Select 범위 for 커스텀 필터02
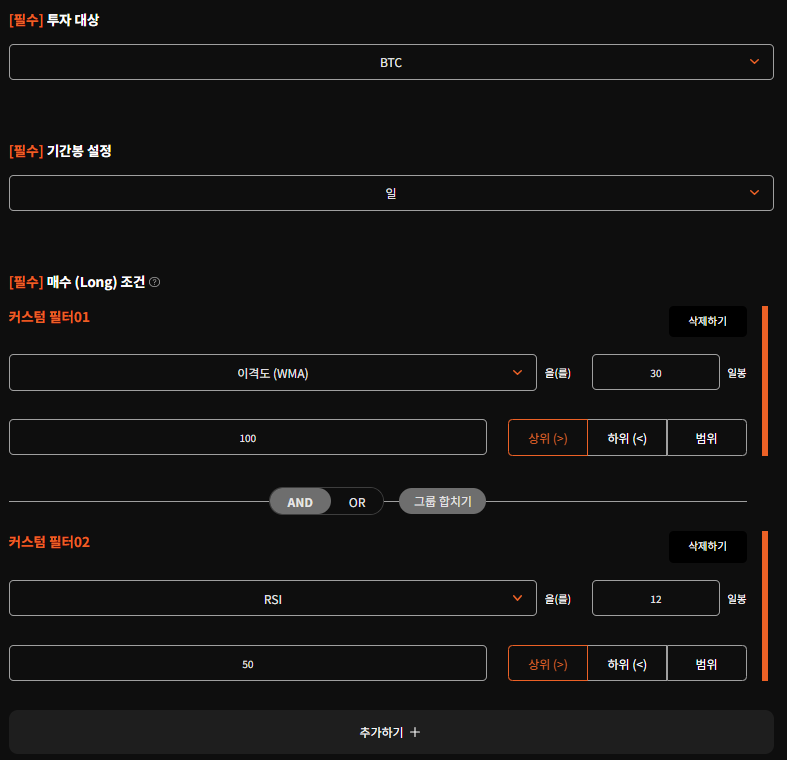This screenshot has height=760, width=787. pyautogui.click(x=707, y=664)
